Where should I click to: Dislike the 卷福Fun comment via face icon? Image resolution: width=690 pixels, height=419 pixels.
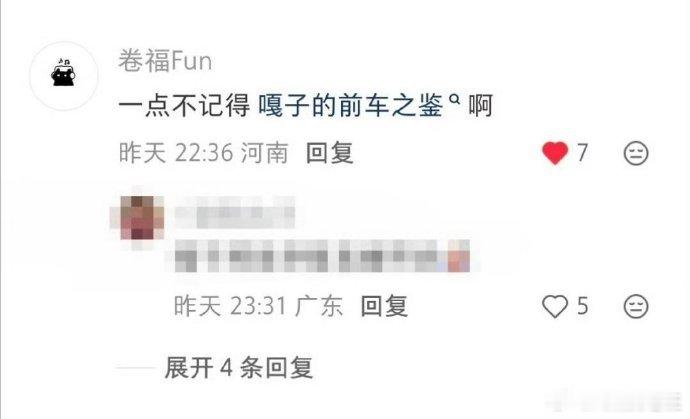(x=636, y=153)
